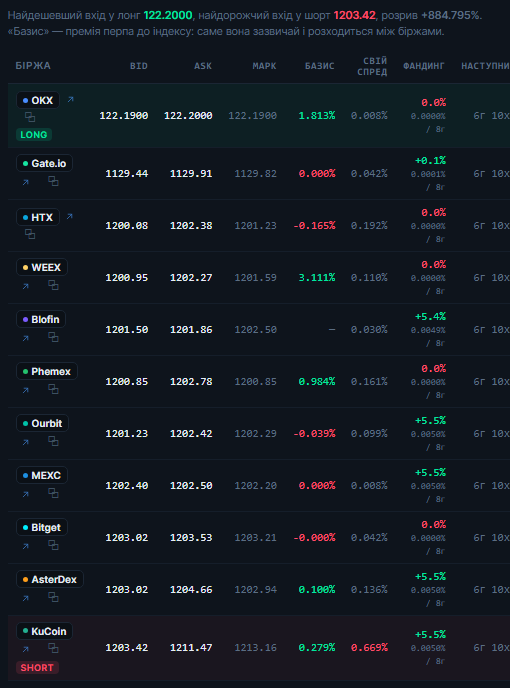Click the SHORT tag on KuCoin row

(37, 668)
